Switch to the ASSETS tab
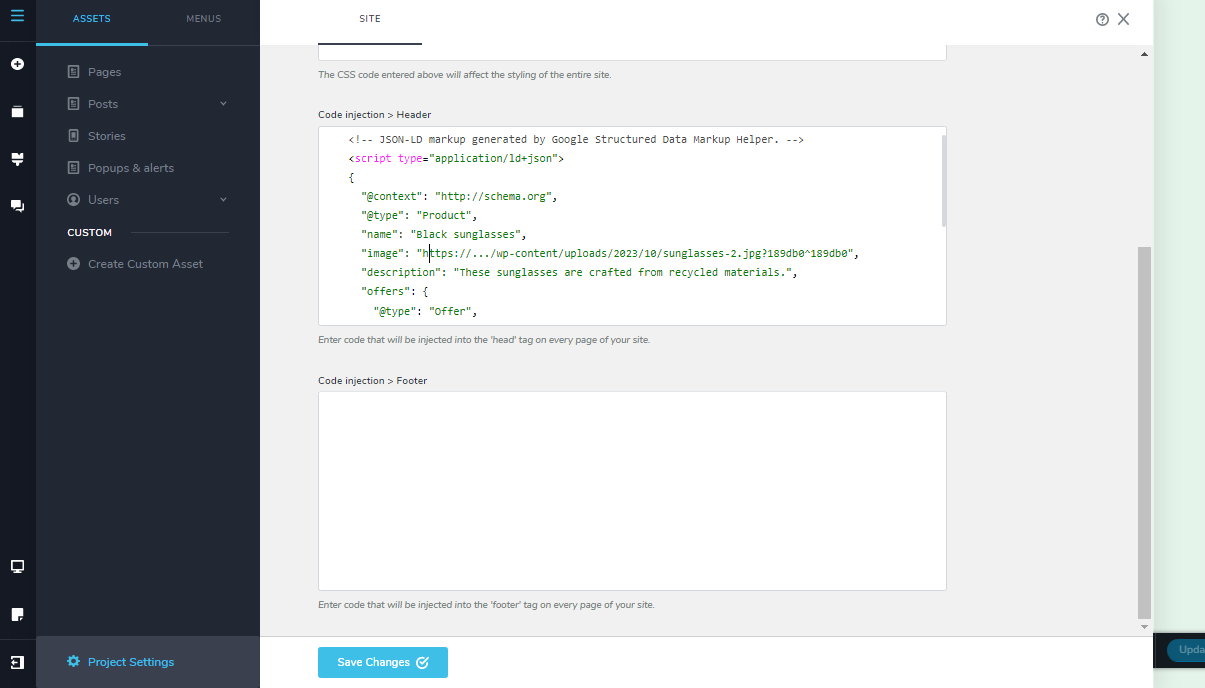The width and height of the screenshot is (1205, 688). 92,19
